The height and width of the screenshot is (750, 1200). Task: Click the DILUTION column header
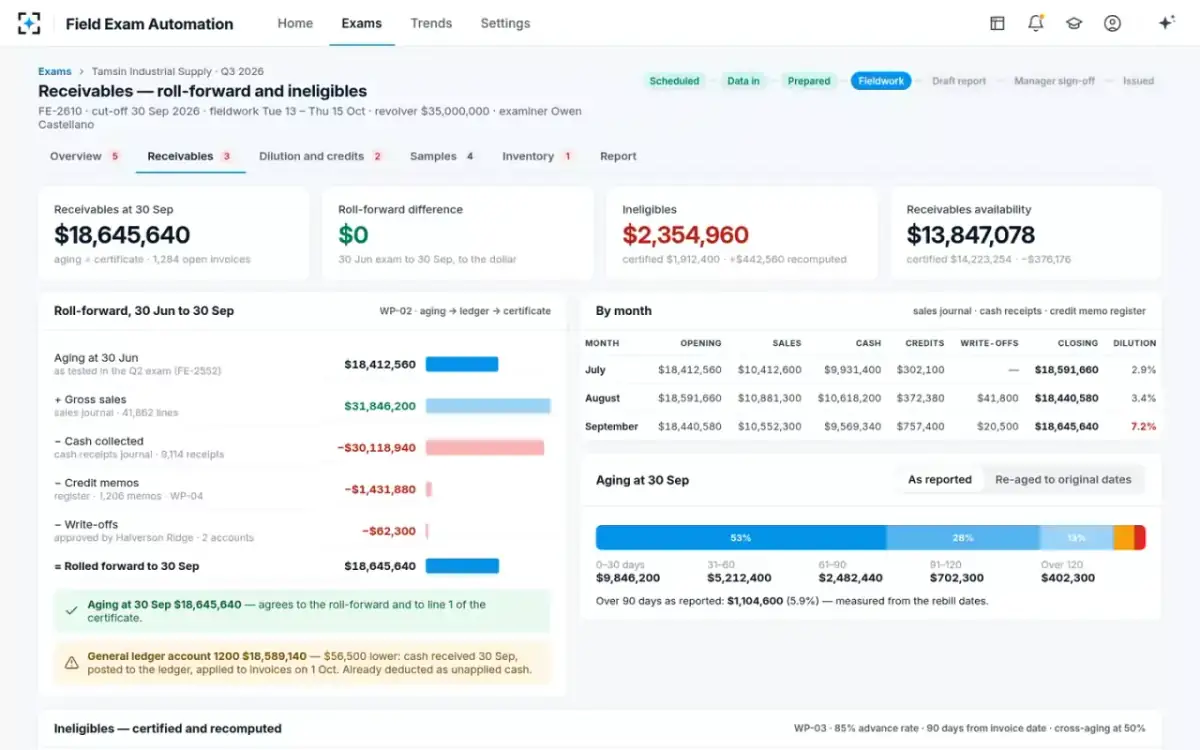point(1135,343)
